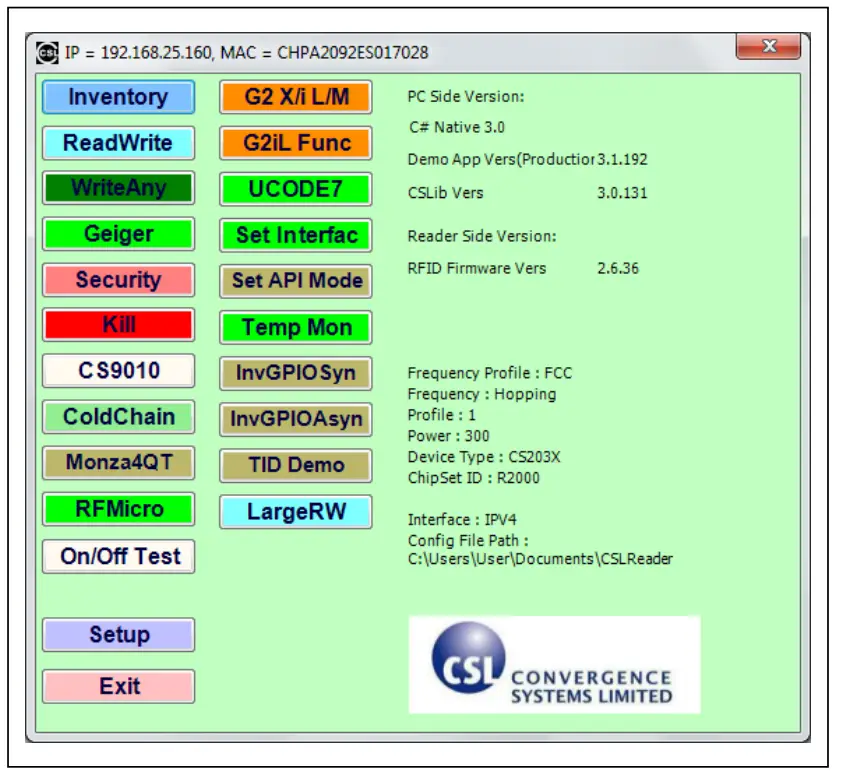The image size is (849, 773).
Task: Launch the ColdChain feature
Action: pyautogui.click(x=117, y=417)
